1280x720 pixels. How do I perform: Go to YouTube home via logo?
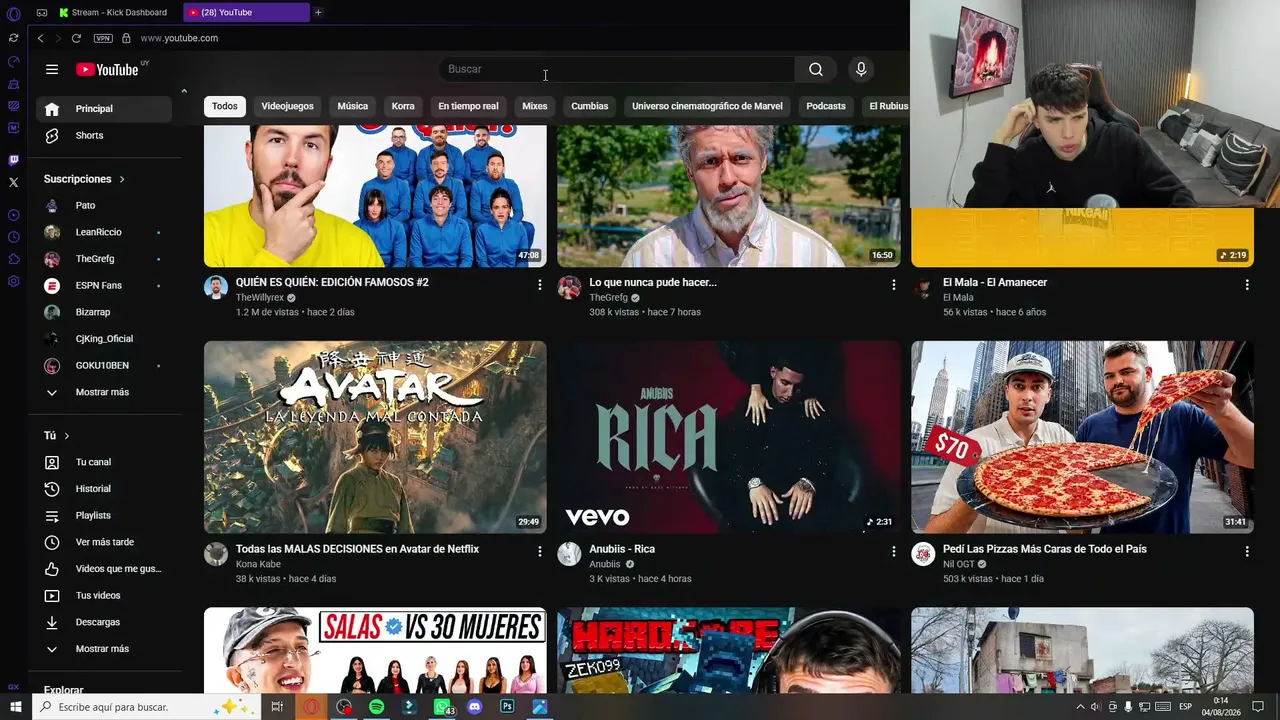coord(107,69)
